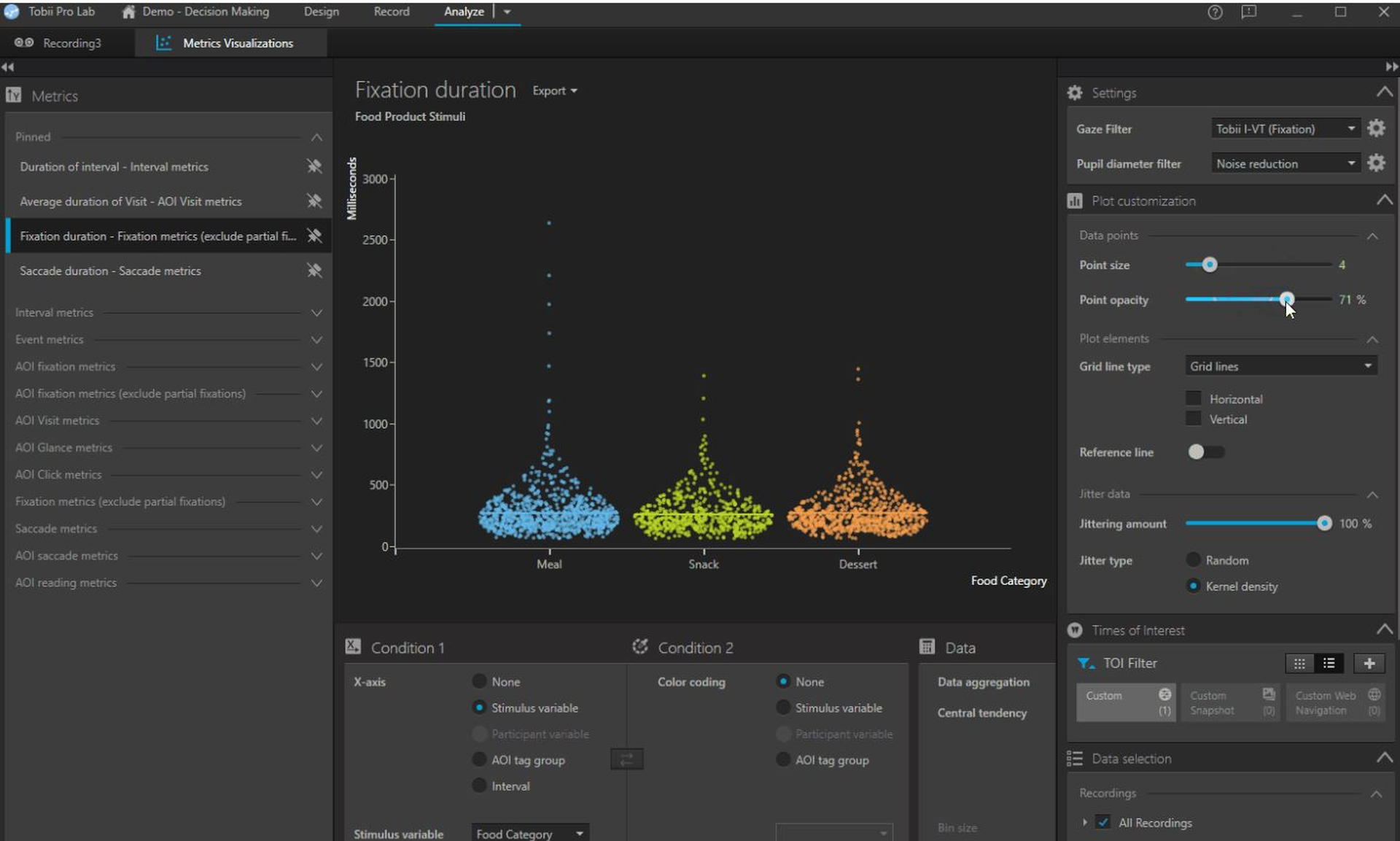Viewport: 1400px width, 841px height.
Task: Open the Design menu
Action: (x=321, y=12)
